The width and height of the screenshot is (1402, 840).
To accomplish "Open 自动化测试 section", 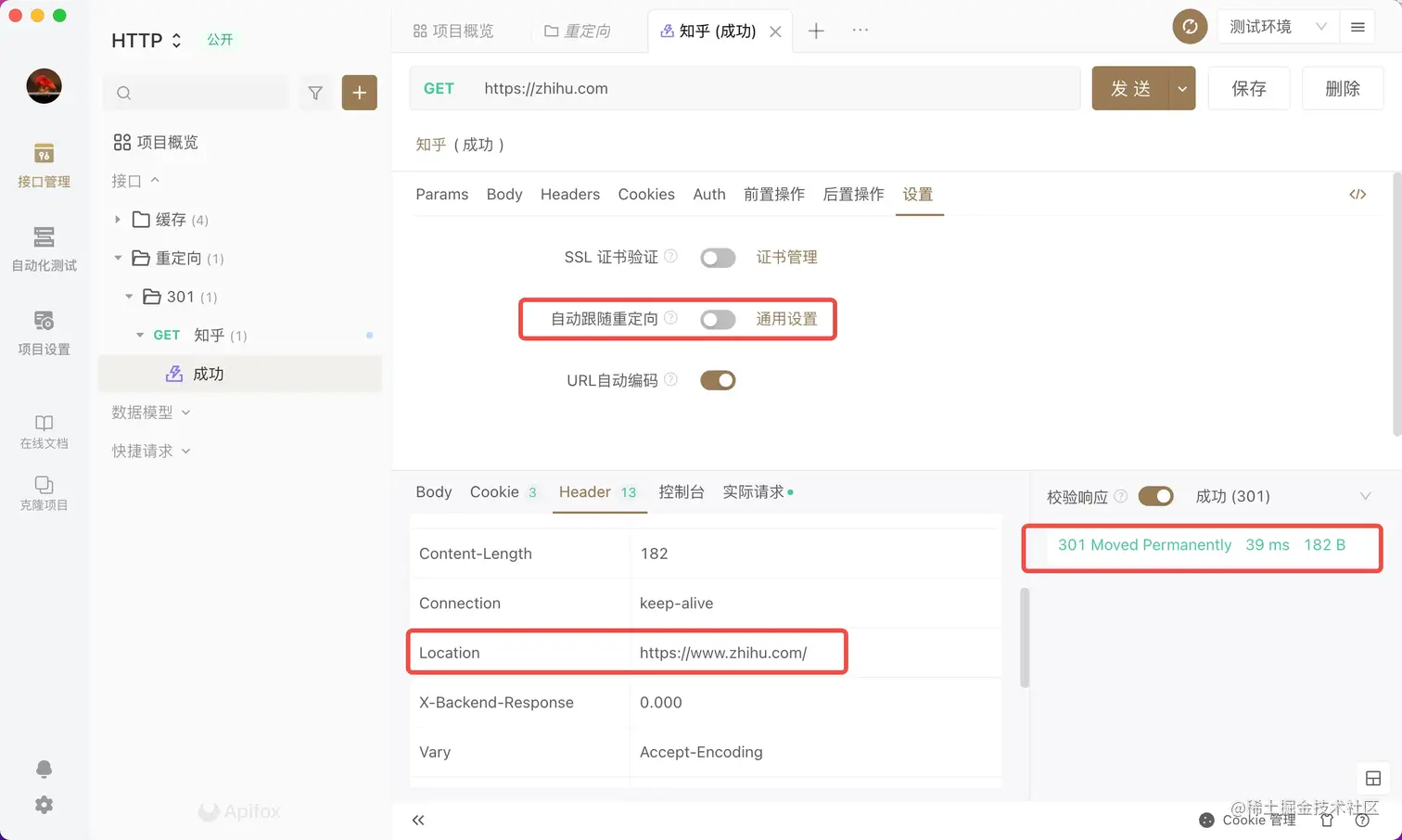I will click(x=44, y=249).
